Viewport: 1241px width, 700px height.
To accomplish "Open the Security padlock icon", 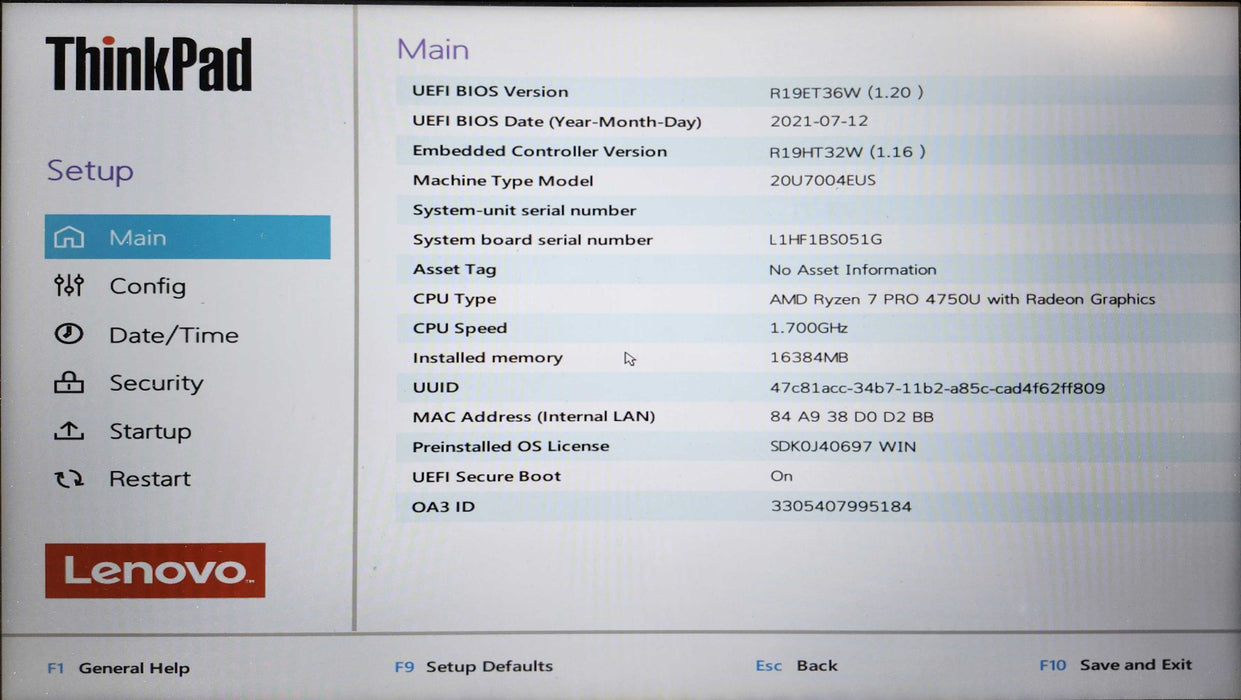I will pyautogui.click(x=70, y=382).
